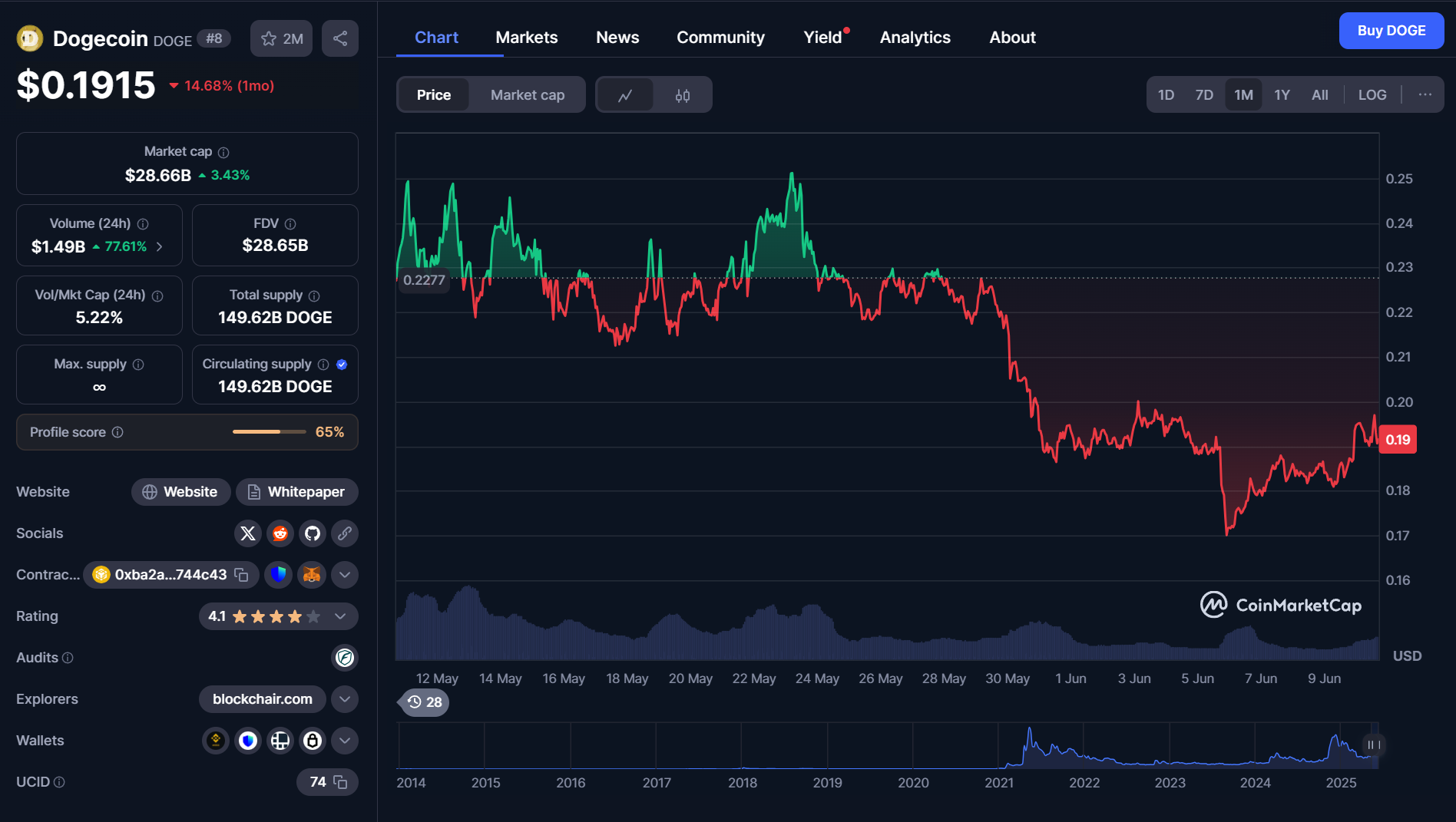Click the Buy DOGE button
Screen dimensions: 1456x822
[1391, 31]
